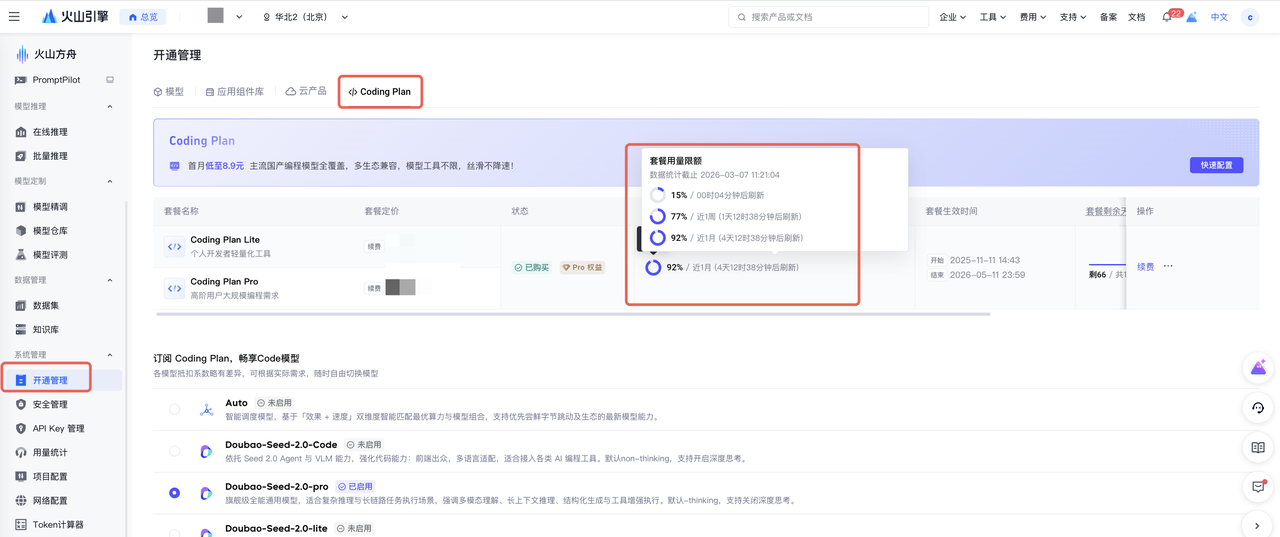The height and width of the screenshot is (537, 1280).
Task: Open the 总览 overview button
Action: (143, 17)
